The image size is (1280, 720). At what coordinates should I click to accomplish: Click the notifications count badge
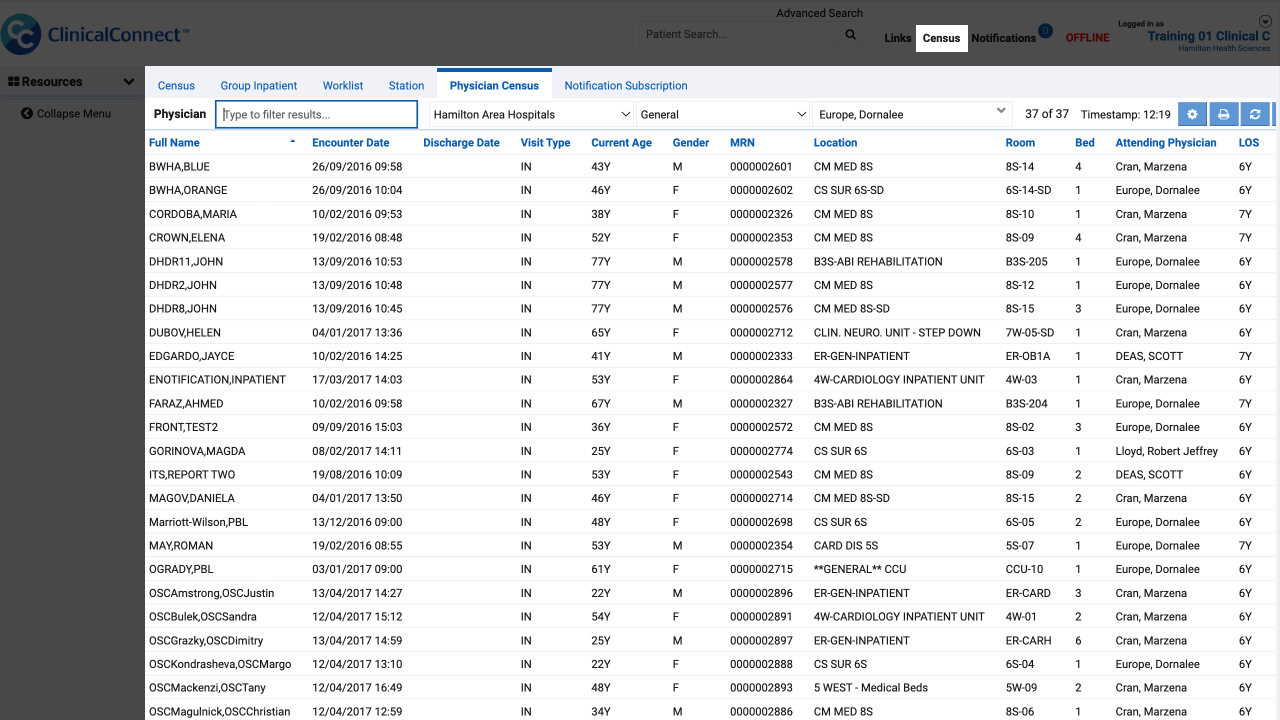(x=1045, y=31)
